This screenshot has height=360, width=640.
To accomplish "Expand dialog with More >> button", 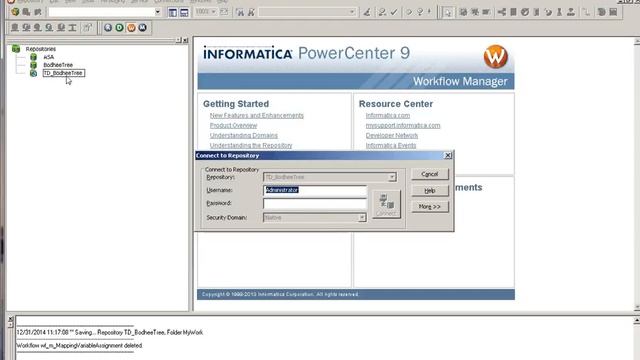I will [x=430, y=207].
